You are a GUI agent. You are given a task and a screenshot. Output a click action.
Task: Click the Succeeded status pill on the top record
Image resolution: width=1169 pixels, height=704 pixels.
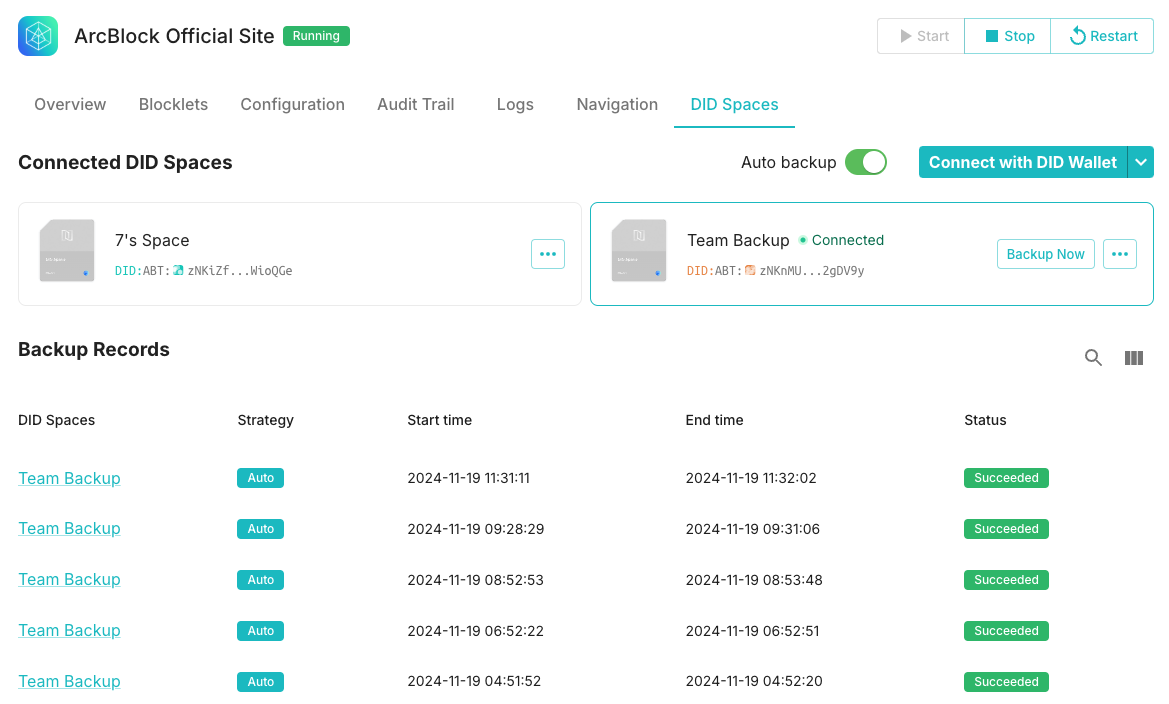tap(1005, 478)
